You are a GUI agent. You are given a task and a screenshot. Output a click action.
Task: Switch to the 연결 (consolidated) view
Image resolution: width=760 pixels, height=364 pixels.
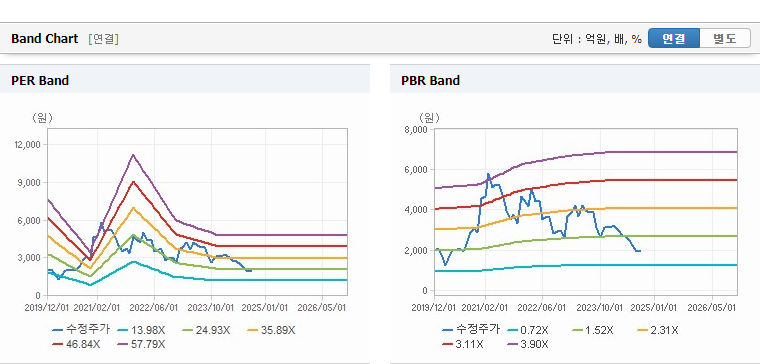[674, 38]
